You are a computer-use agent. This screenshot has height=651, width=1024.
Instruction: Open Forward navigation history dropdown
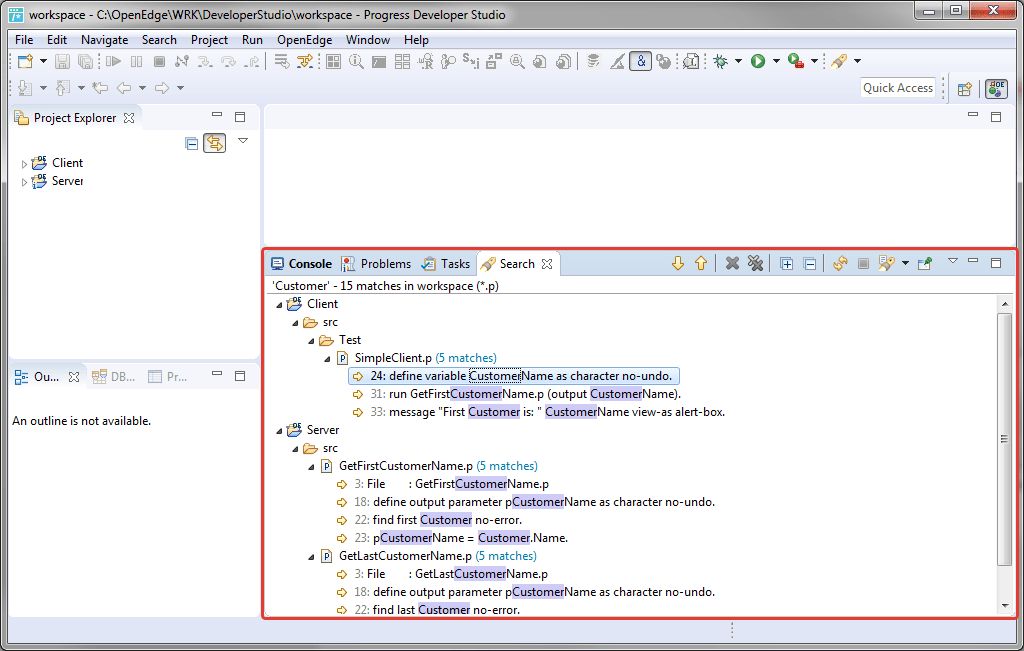[x=181, y=88]
